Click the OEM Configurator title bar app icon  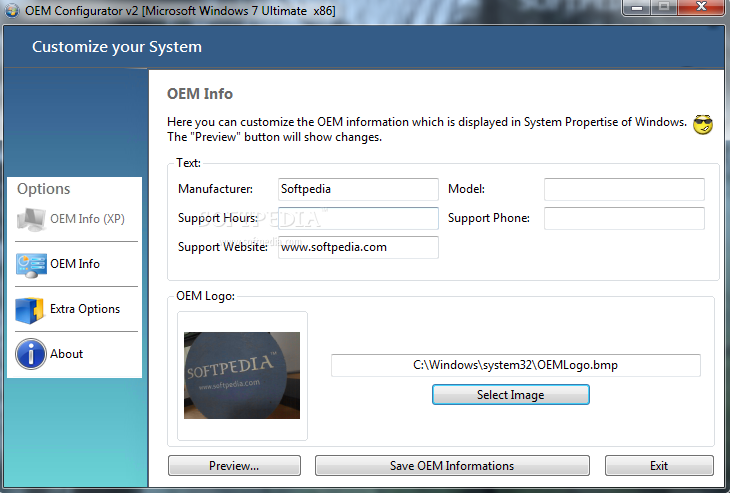click(x=12, y=10)
